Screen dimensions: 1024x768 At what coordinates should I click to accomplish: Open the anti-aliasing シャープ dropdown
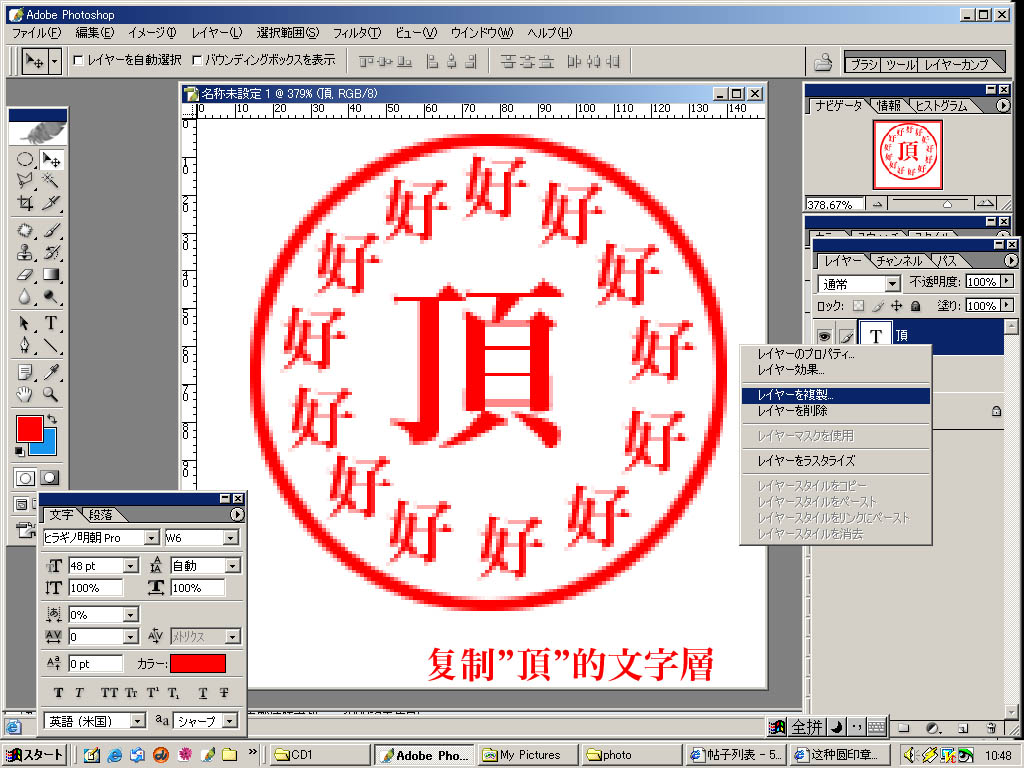pyautogui.click(x=229, y=721)
